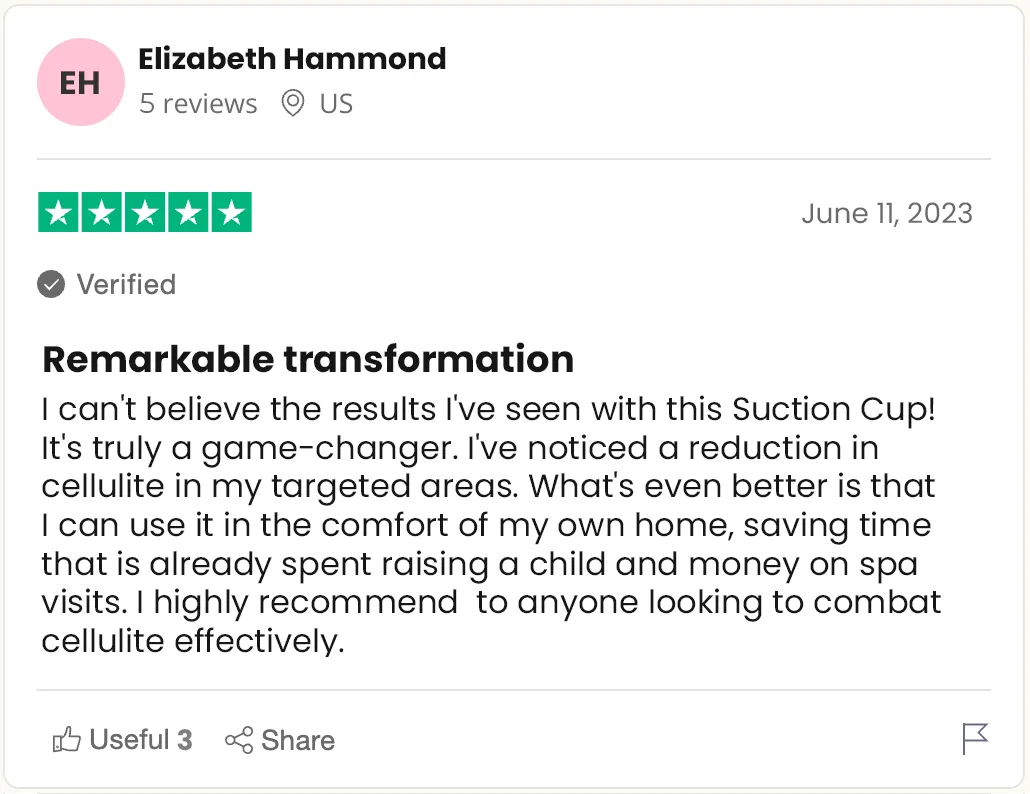Click the 'Share' button label
Screen dimensions: 1030x794
298,740
